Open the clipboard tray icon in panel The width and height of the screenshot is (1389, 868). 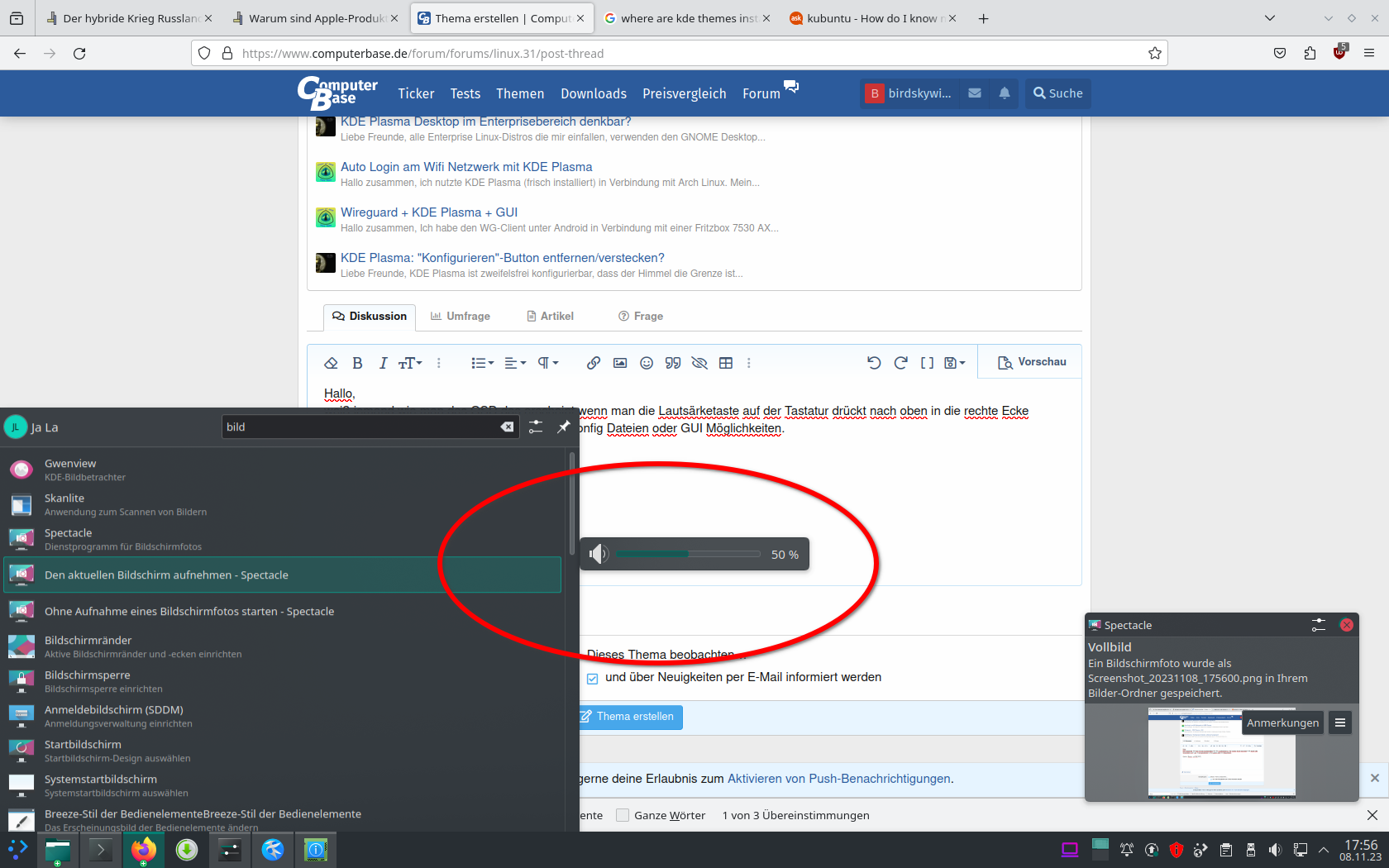click(1226, 850)
